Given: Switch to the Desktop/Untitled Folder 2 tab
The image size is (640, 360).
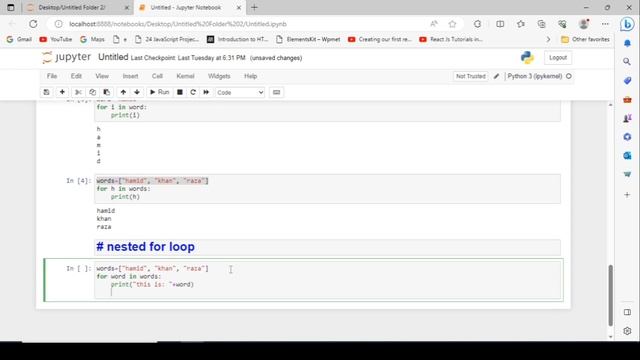Looking at the screenshot, I should click(x=72, y=7).
